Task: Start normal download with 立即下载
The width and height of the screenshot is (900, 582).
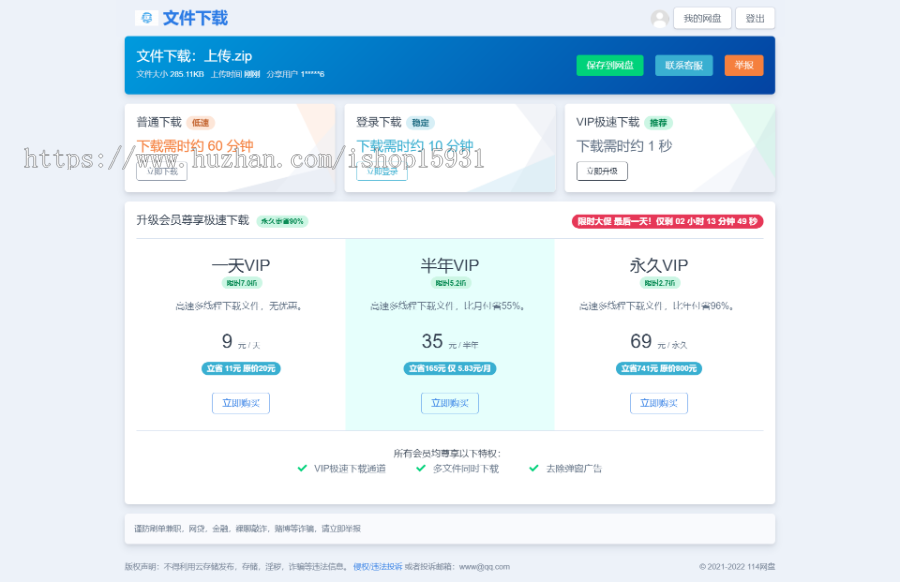Action: (x=162, y=171)
